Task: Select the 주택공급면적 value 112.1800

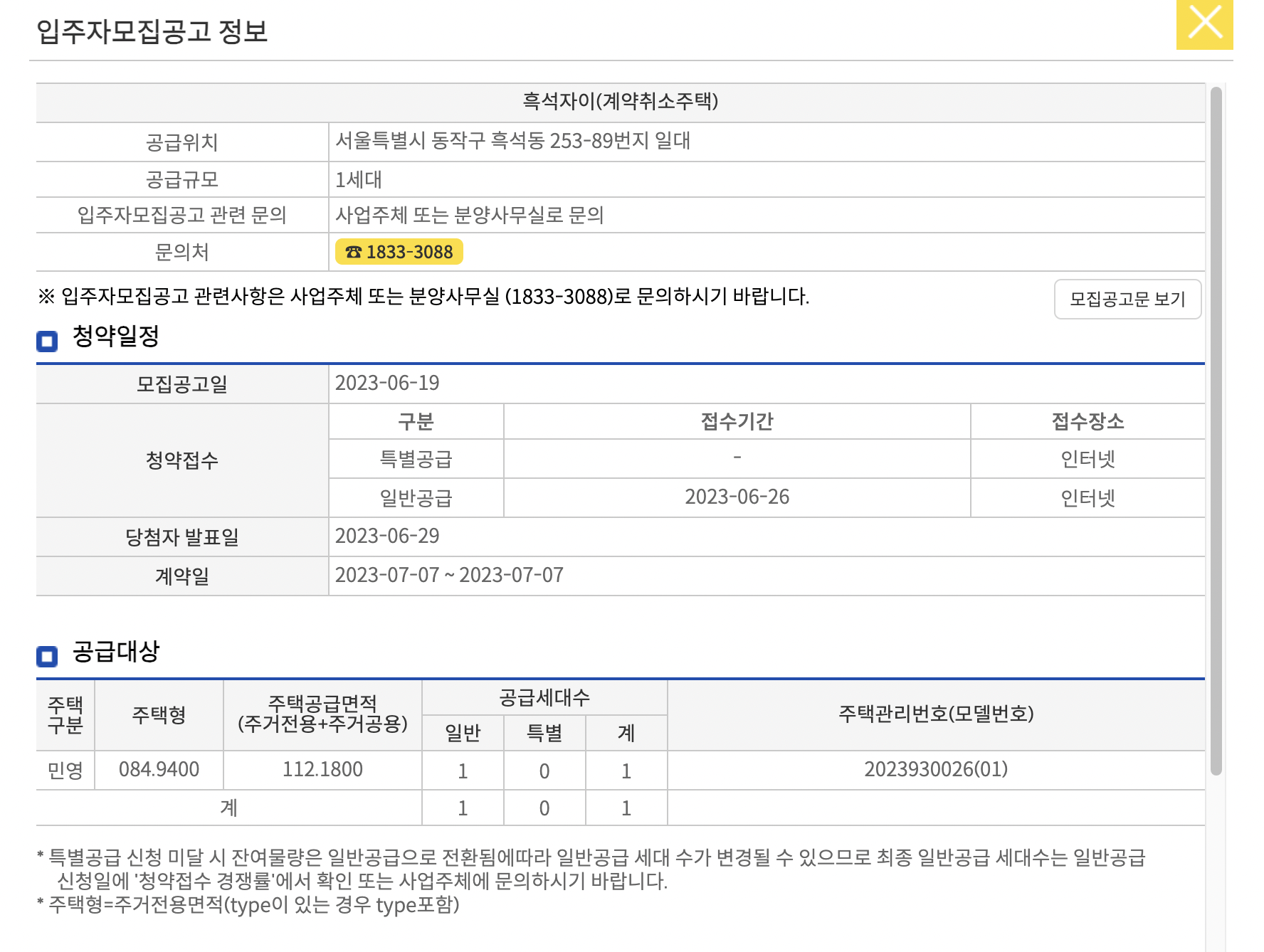Action: [x=322, y=769]
